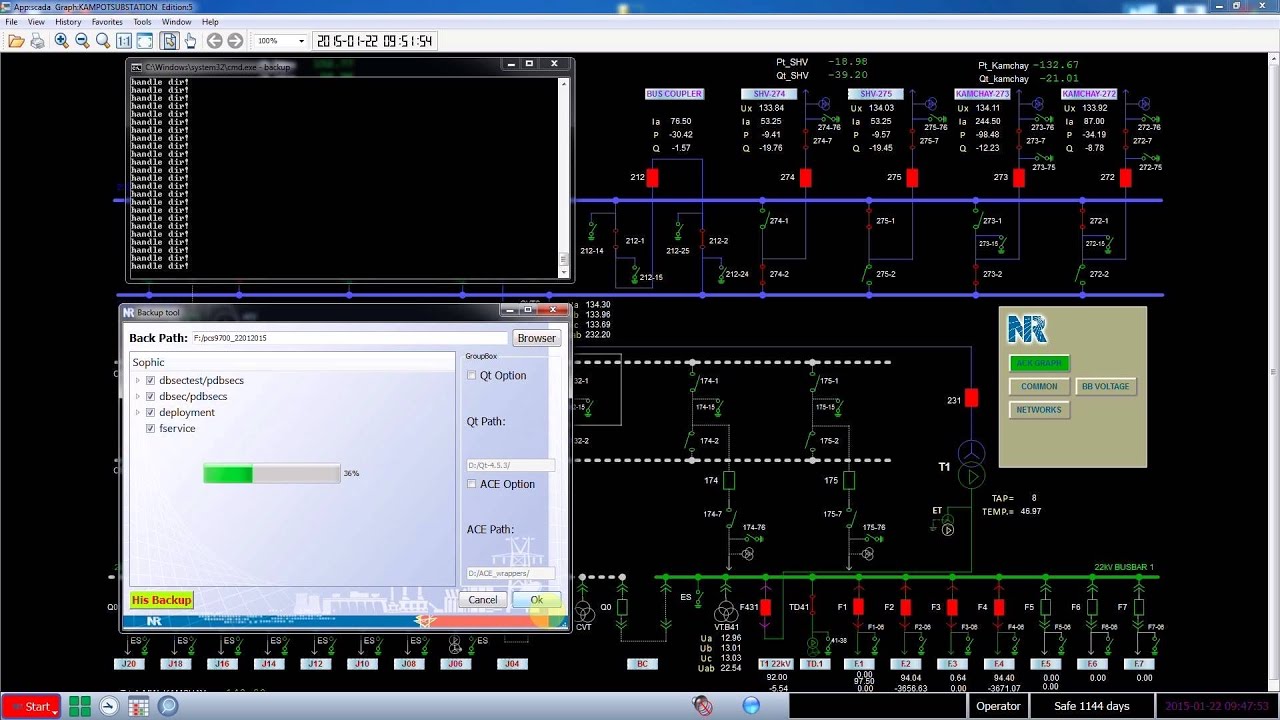The width and height of the screenshot is (1280, 720).
Task: Click the BB VOLTAGE button
Action: coord(1105,386)
